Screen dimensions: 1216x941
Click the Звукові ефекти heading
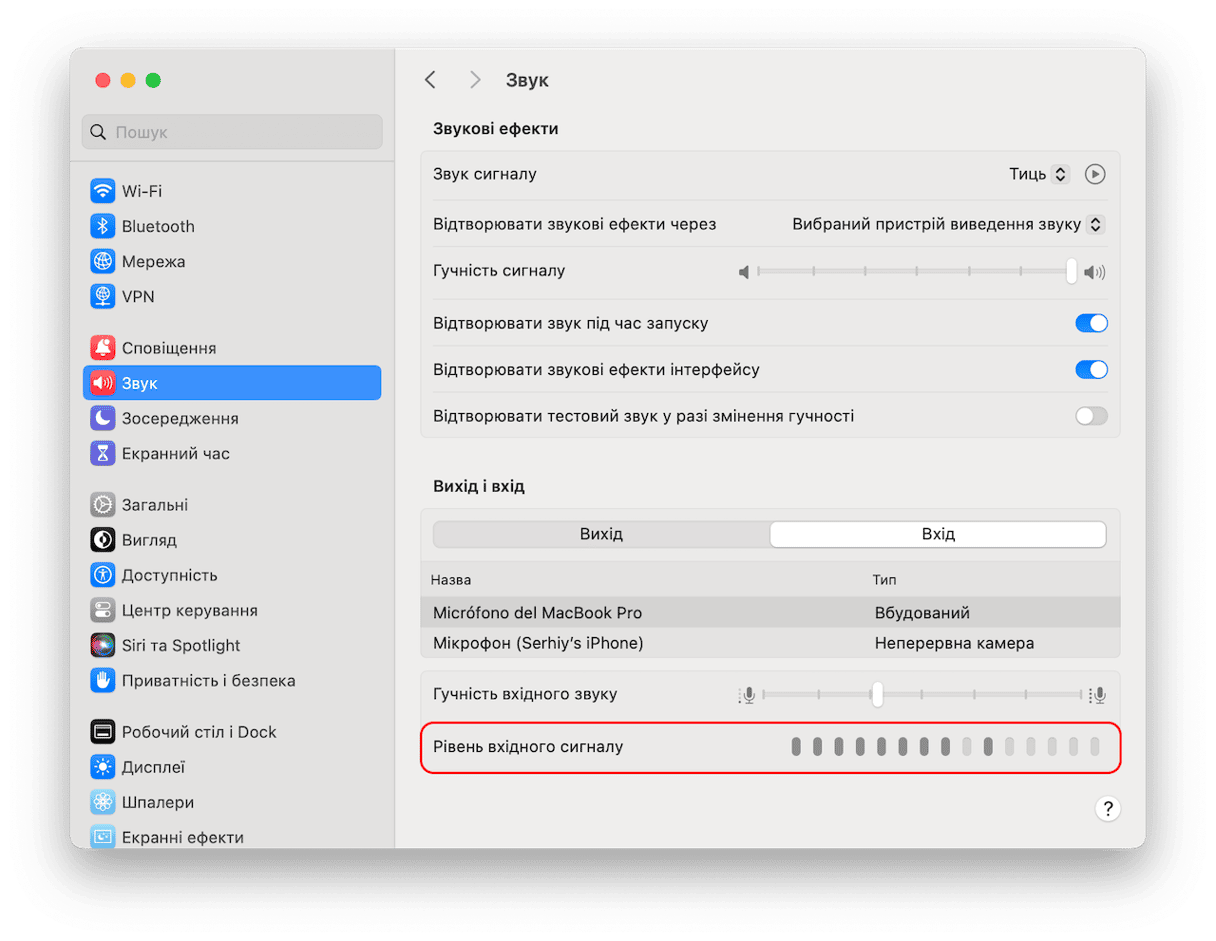[x=496, y=129]
